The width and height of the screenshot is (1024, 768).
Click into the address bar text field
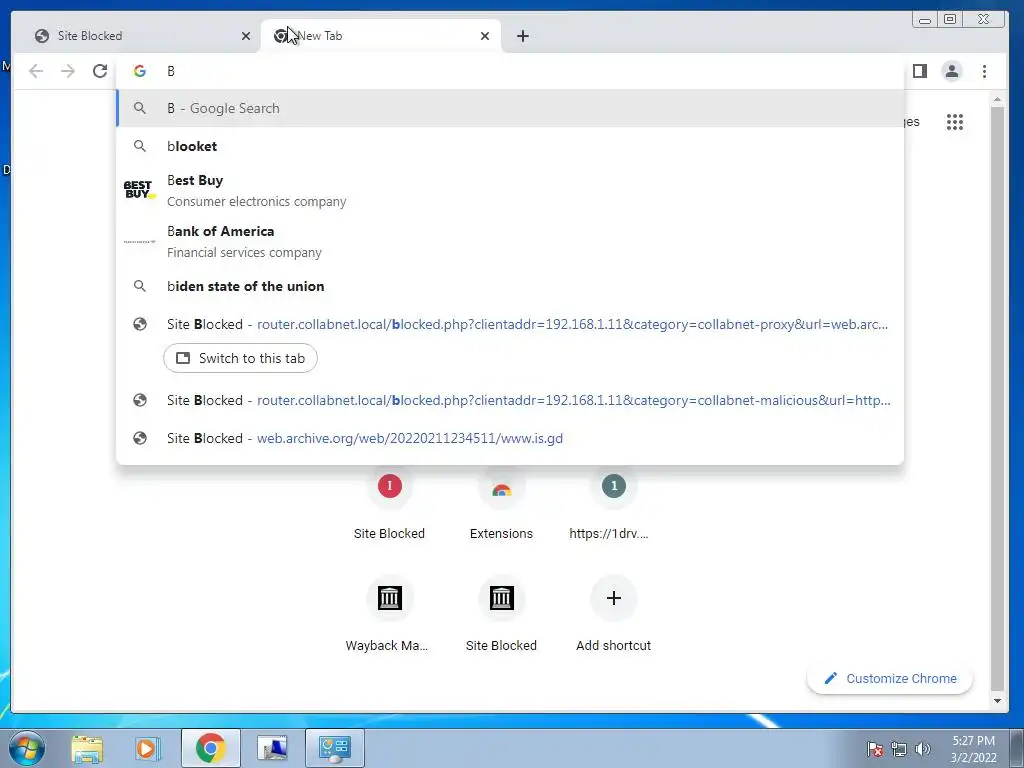tap(509, 71)
